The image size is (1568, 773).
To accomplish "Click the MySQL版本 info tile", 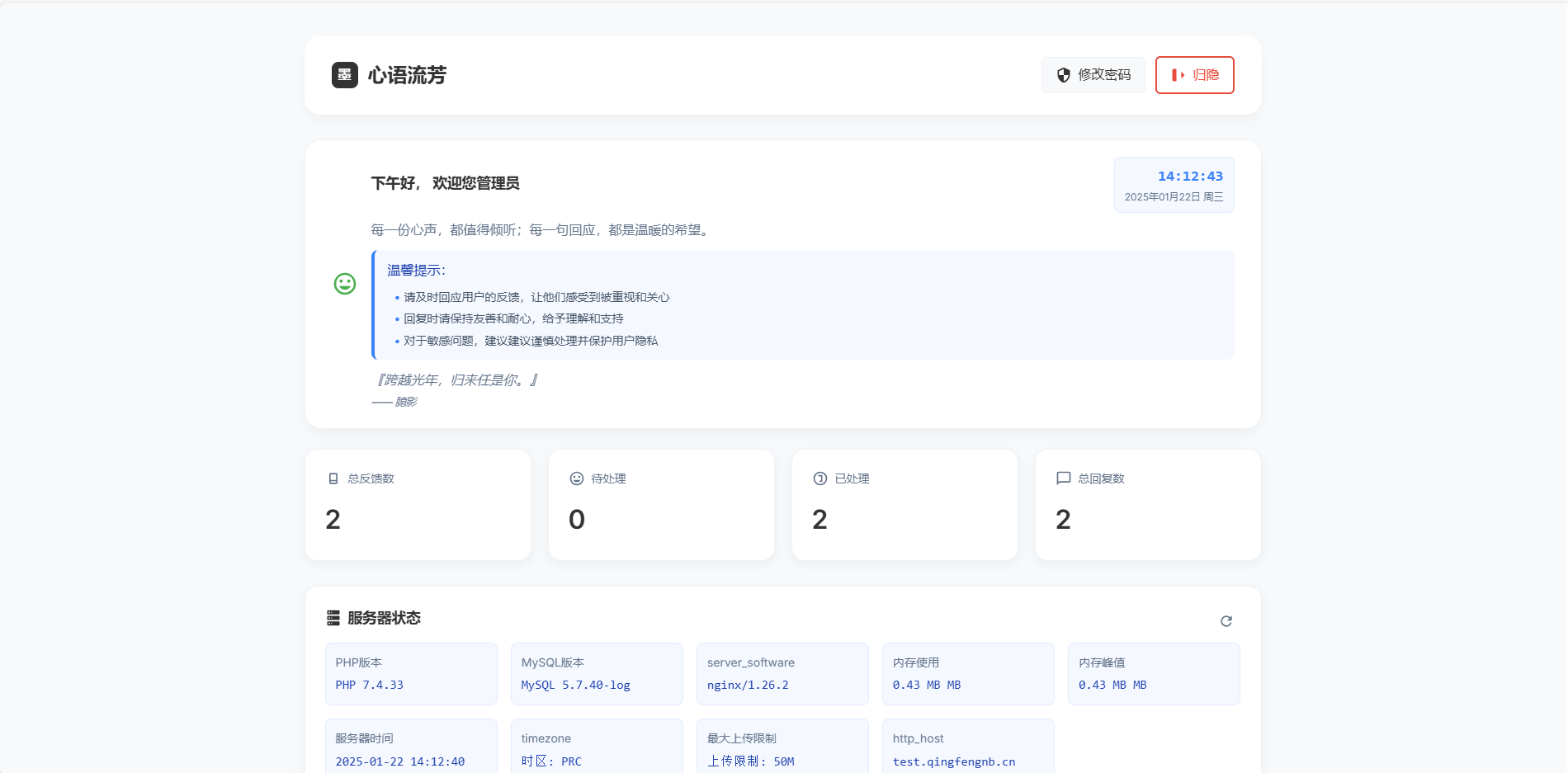I will pos(597,674).
